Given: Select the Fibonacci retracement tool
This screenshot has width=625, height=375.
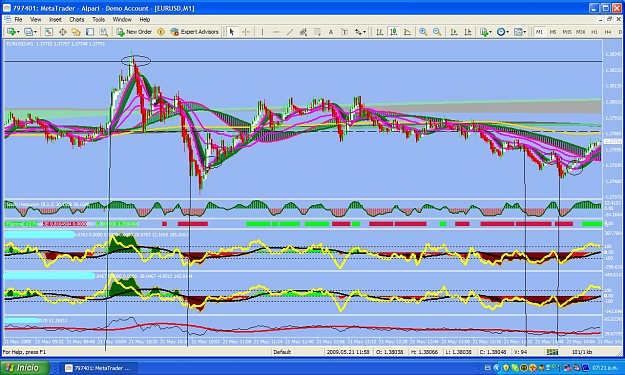Looking at the screenshot, I should (x=317, y=32).
